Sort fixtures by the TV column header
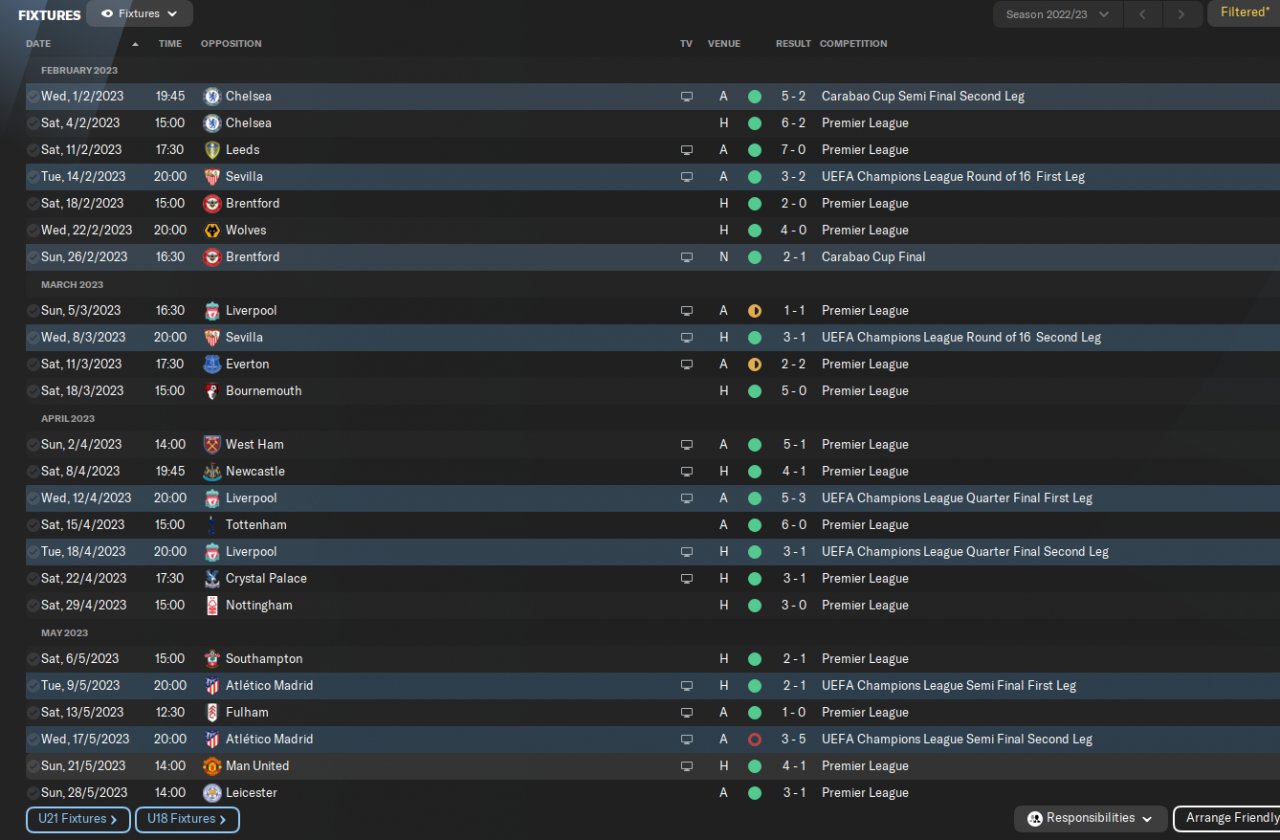The image size is (1280, 840). (686, 44)
